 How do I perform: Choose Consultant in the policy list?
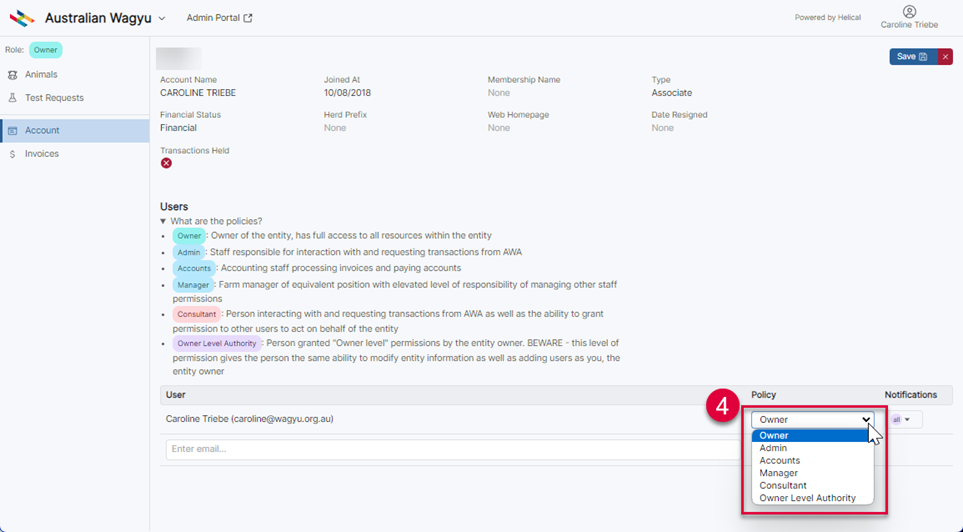[x=813, y=485]
